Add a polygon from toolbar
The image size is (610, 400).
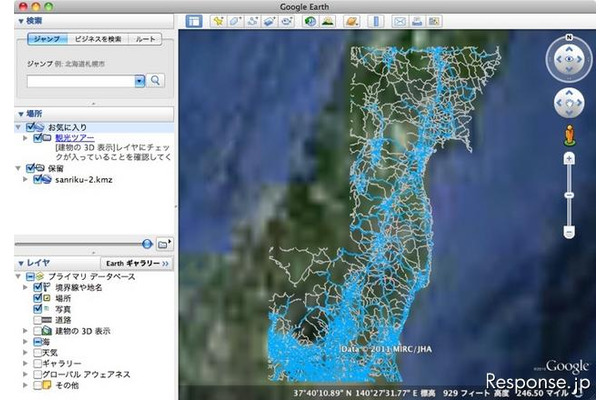coord(235,21)
